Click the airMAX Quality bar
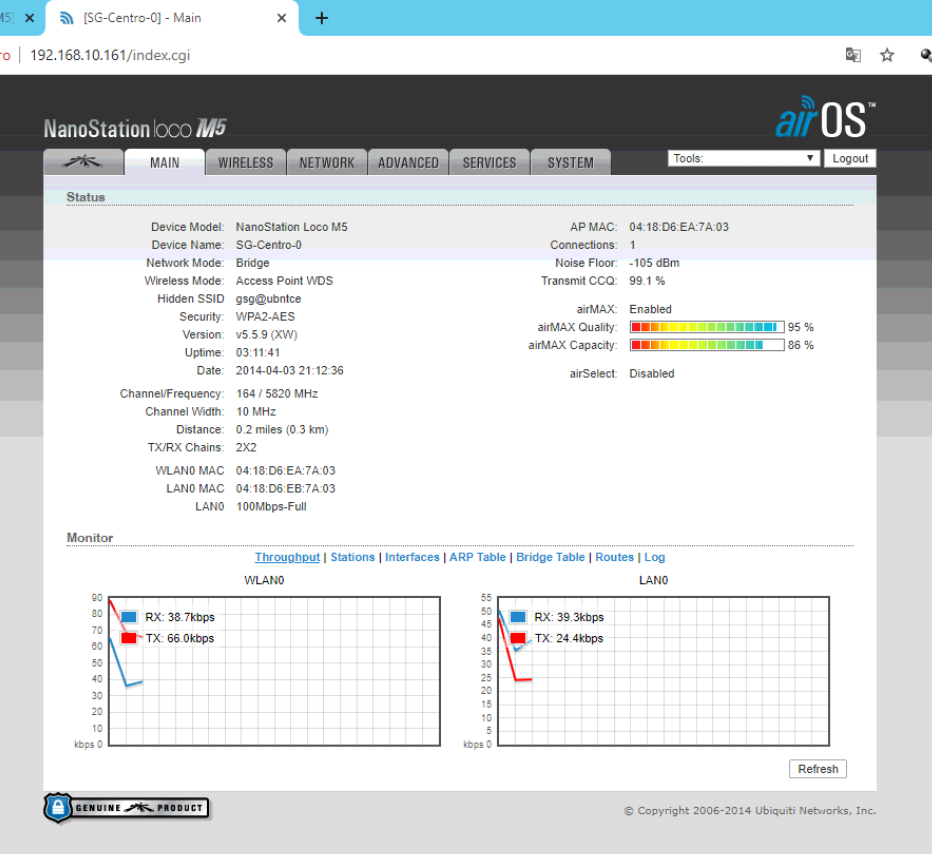 pyautogui.click(x=707, y=327)
